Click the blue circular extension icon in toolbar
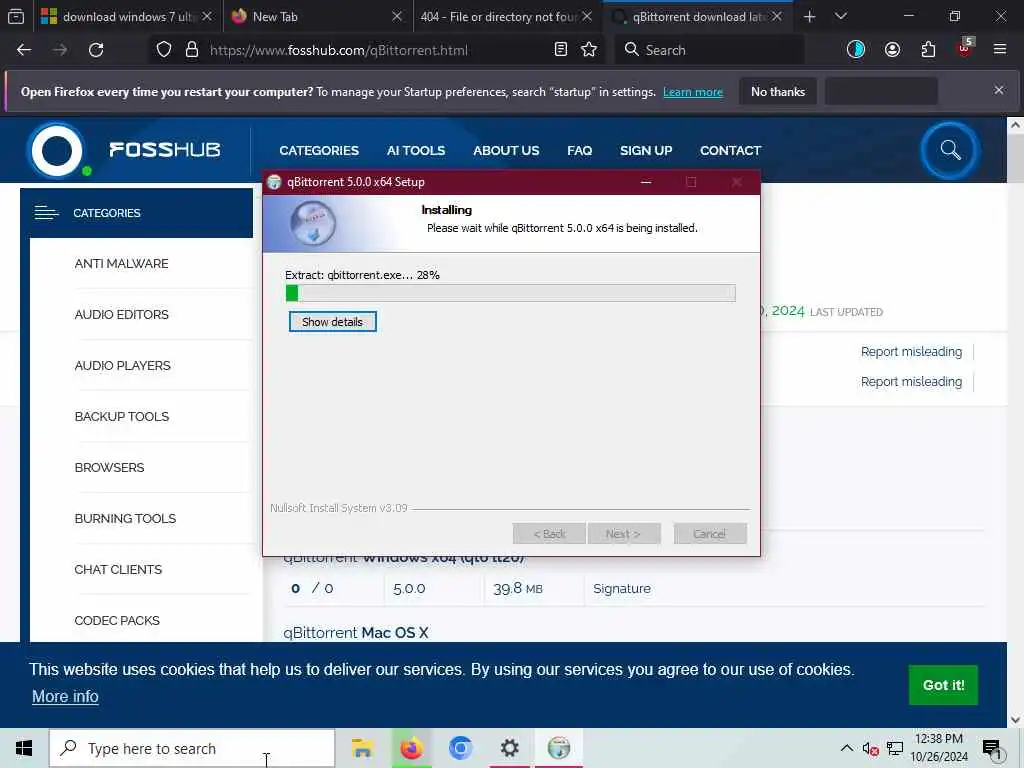1024x768 pixels. pyautogui.click(x=856, y=50)
